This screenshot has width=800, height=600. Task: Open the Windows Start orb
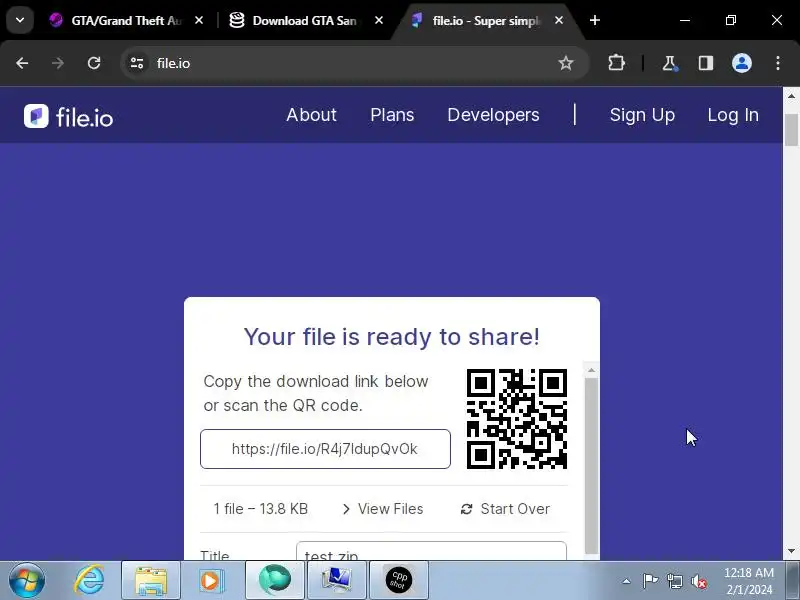coord(27,581)
